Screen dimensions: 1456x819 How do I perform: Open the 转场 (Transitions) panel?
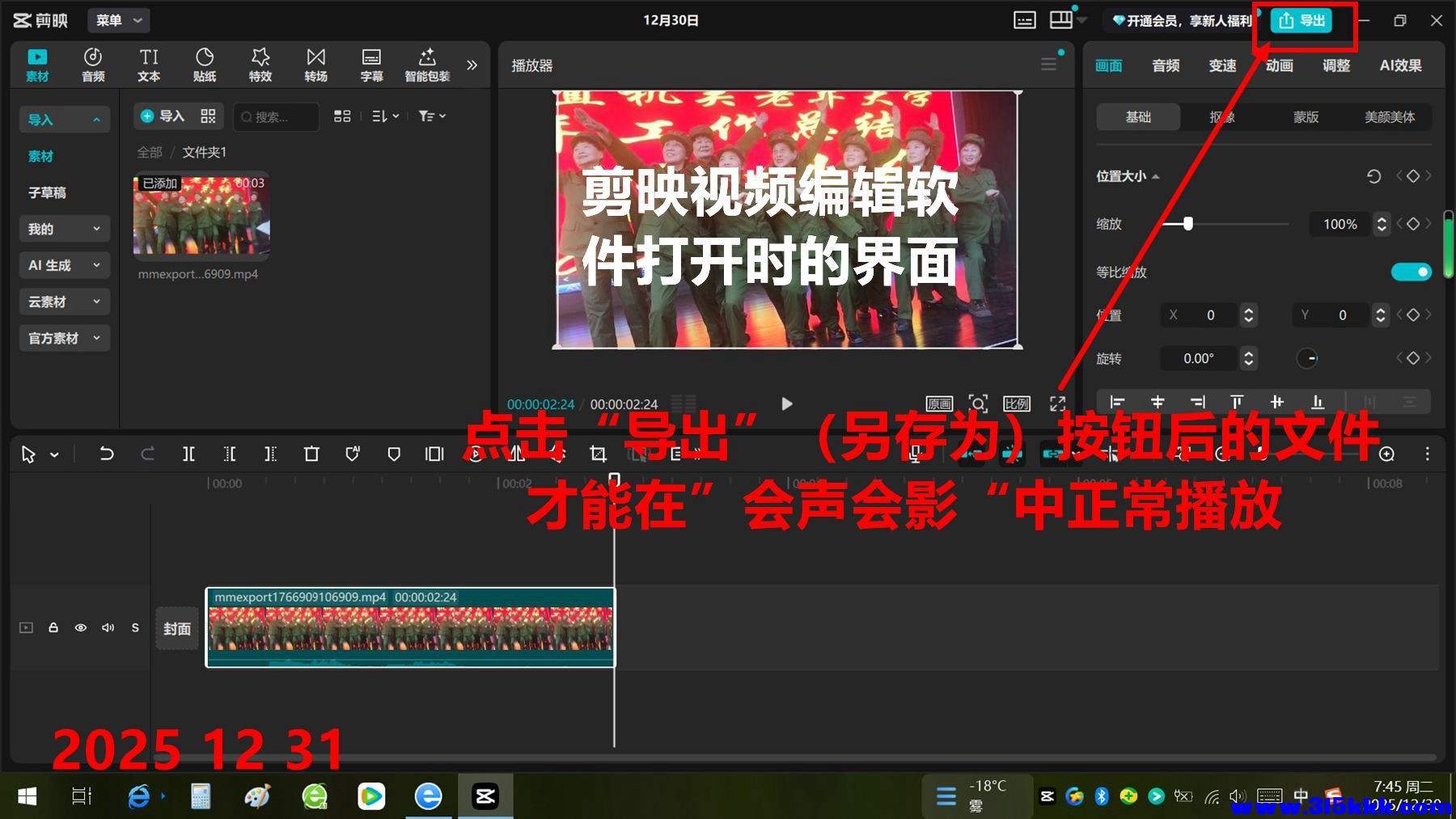(315, 64)
